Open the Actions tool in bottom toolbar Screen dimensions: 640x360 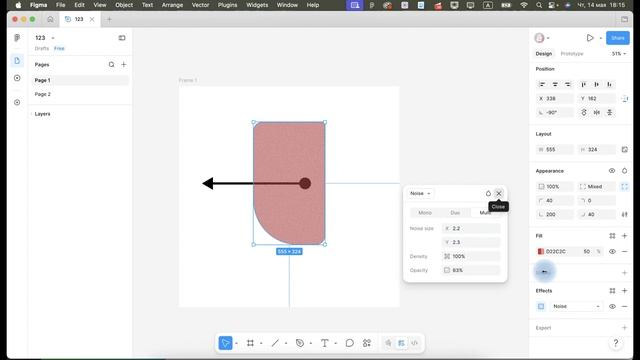pos(367,343)
